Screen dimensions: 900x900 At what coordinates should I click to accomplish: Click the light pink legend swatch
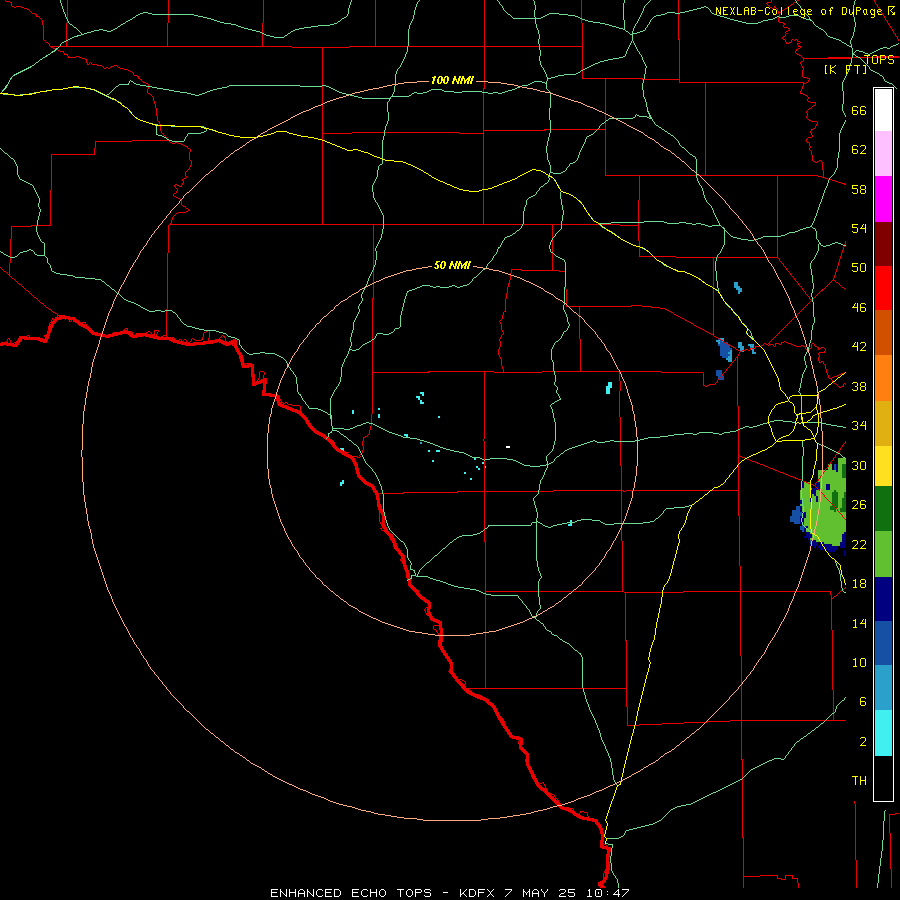pyautogui.click(x=883, y=153)
